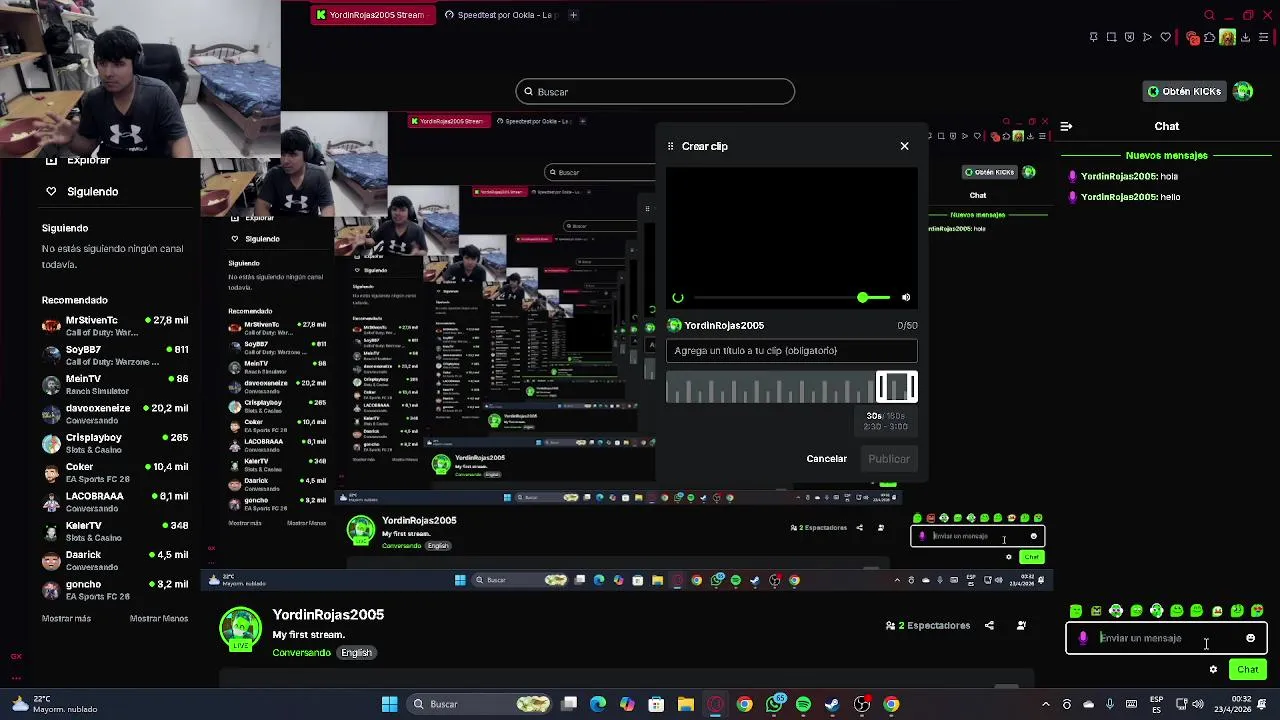Open browser extensions puzzle icon
1280x720 pixels.
click(x=1209, y=38)
